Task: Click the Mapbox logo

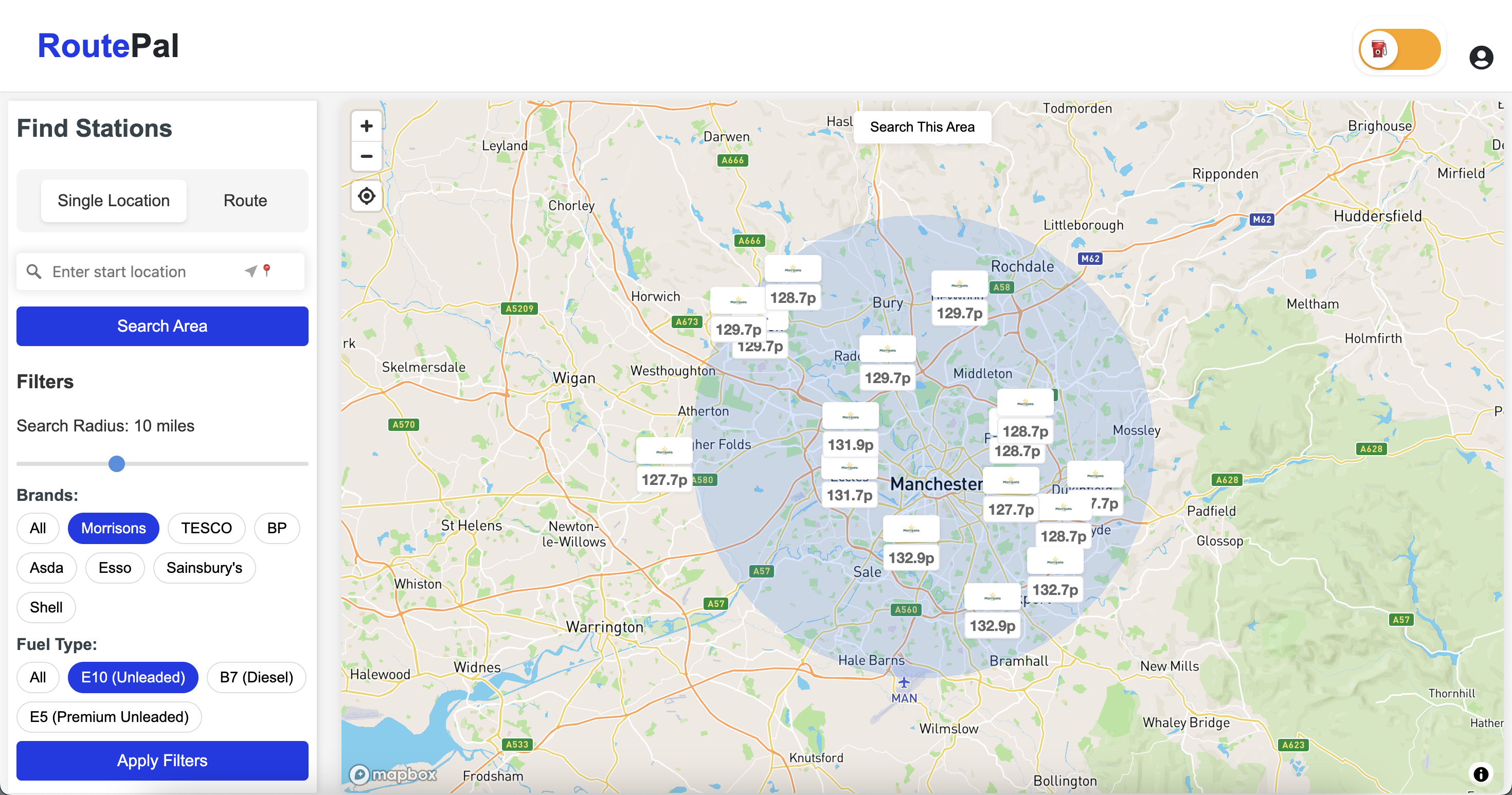Action: (393, 774)
